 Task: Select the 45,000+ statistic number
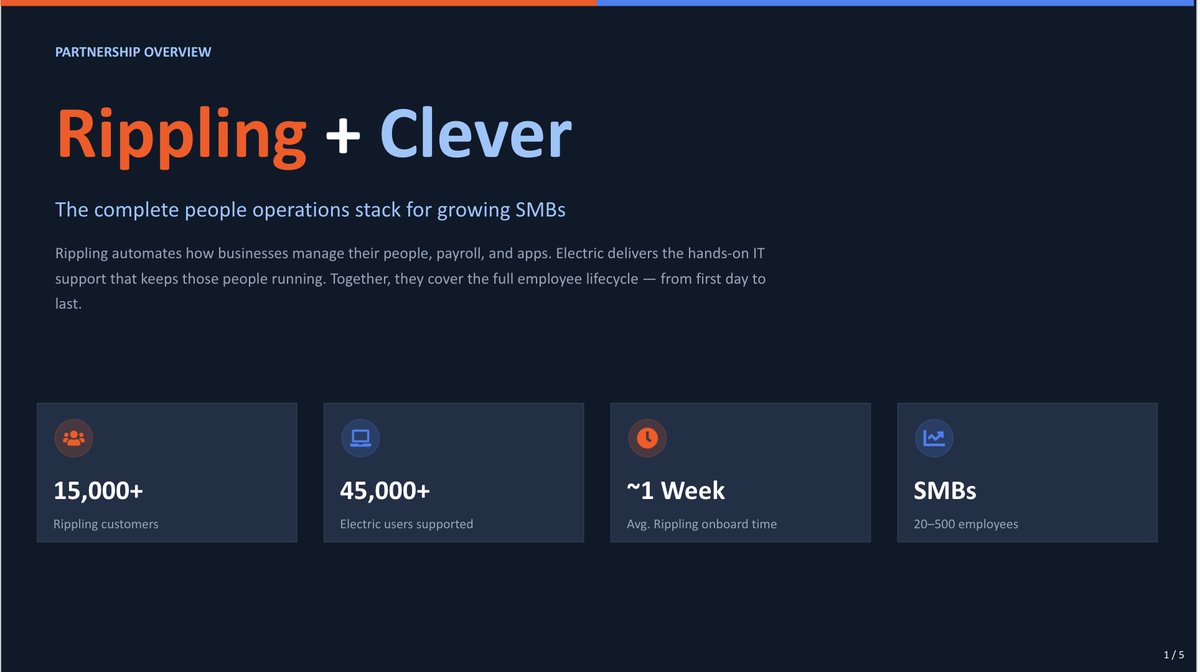click(385, 491)
